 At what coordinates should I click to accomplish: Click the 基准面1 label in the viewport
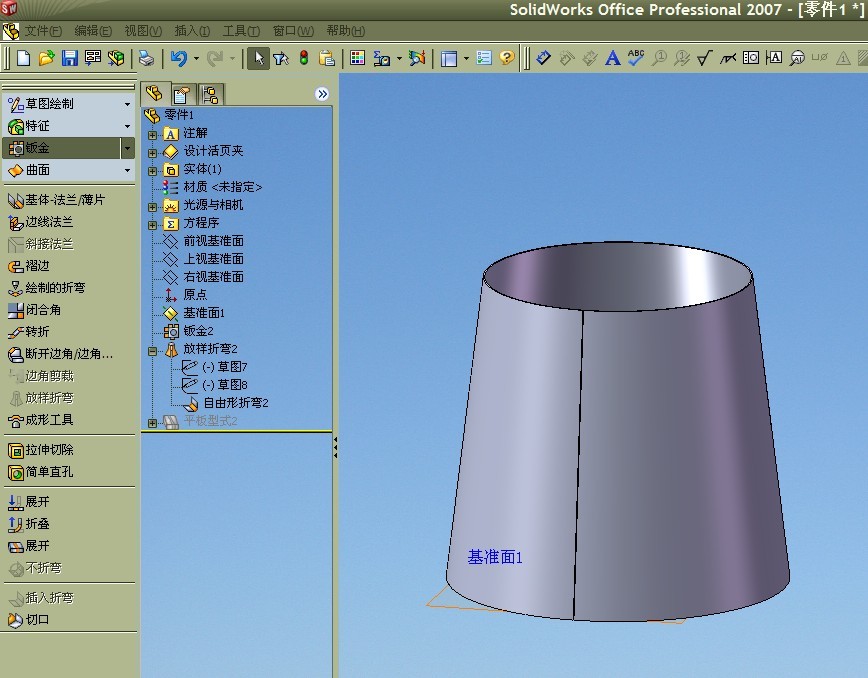(495, 557)
